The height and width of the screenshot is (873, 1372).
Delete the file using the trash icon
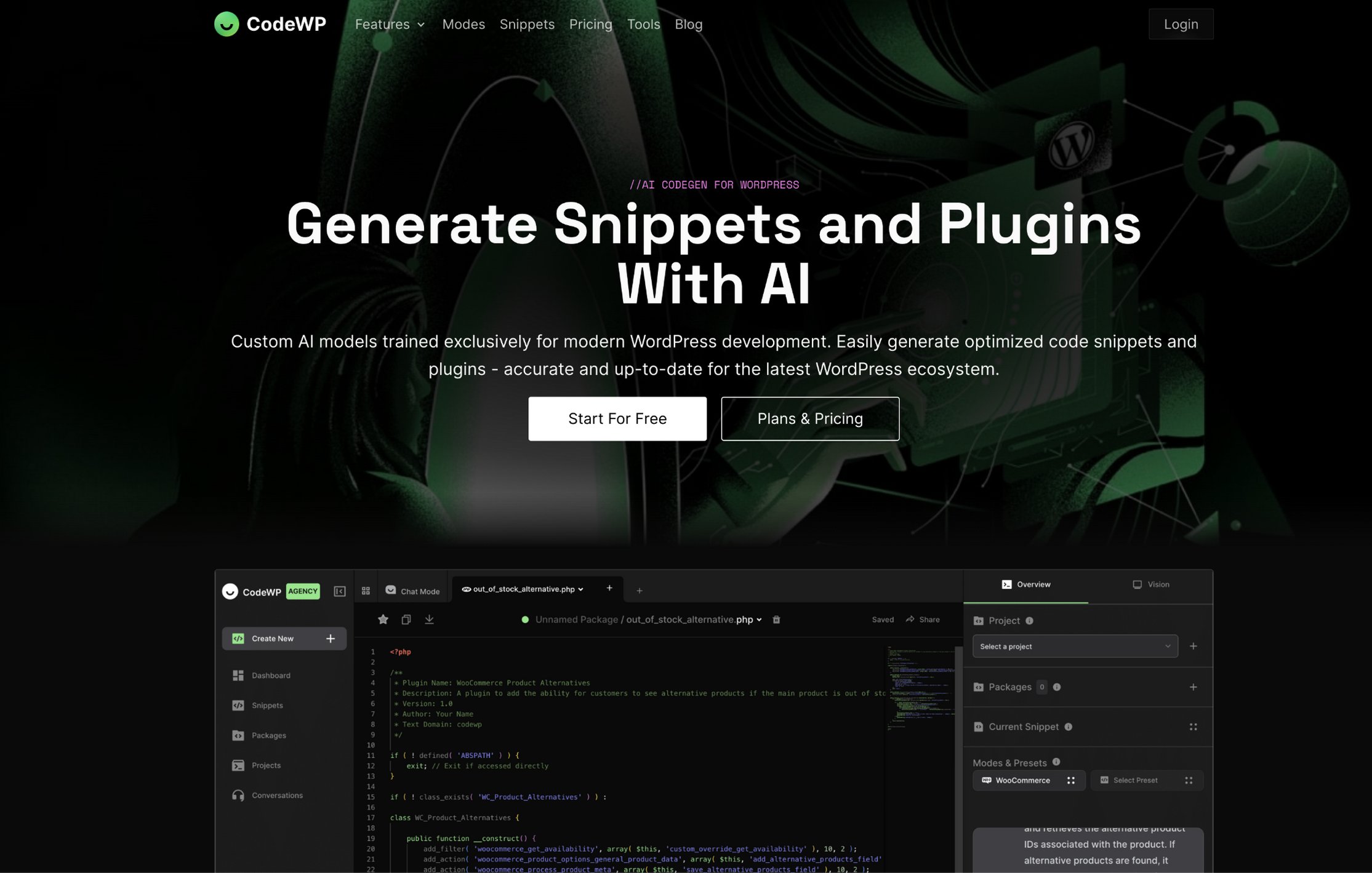point(776,620)
